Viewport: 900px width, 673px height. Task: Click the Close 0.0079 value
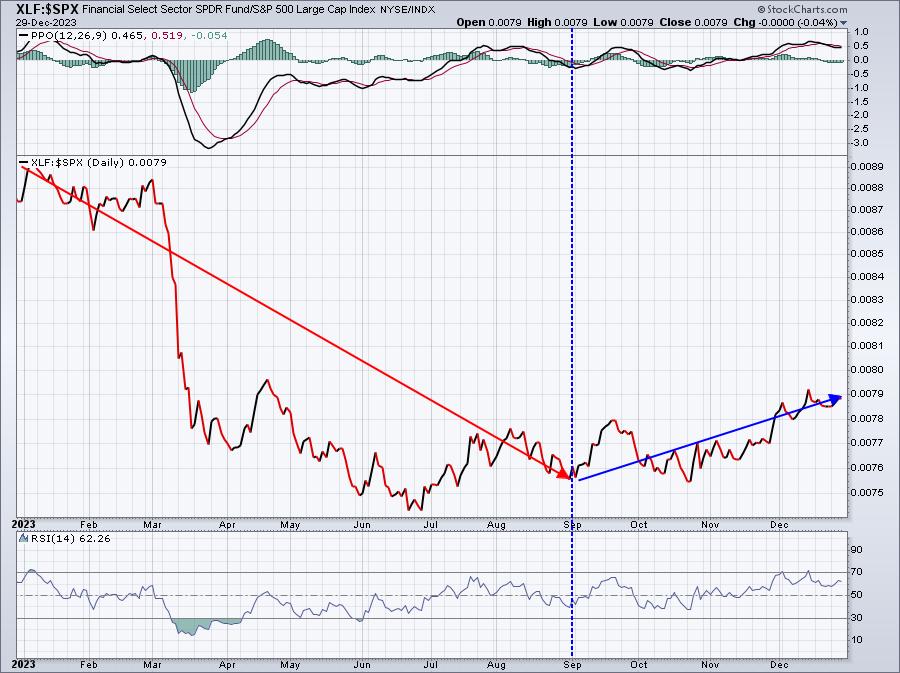point(694,22)
